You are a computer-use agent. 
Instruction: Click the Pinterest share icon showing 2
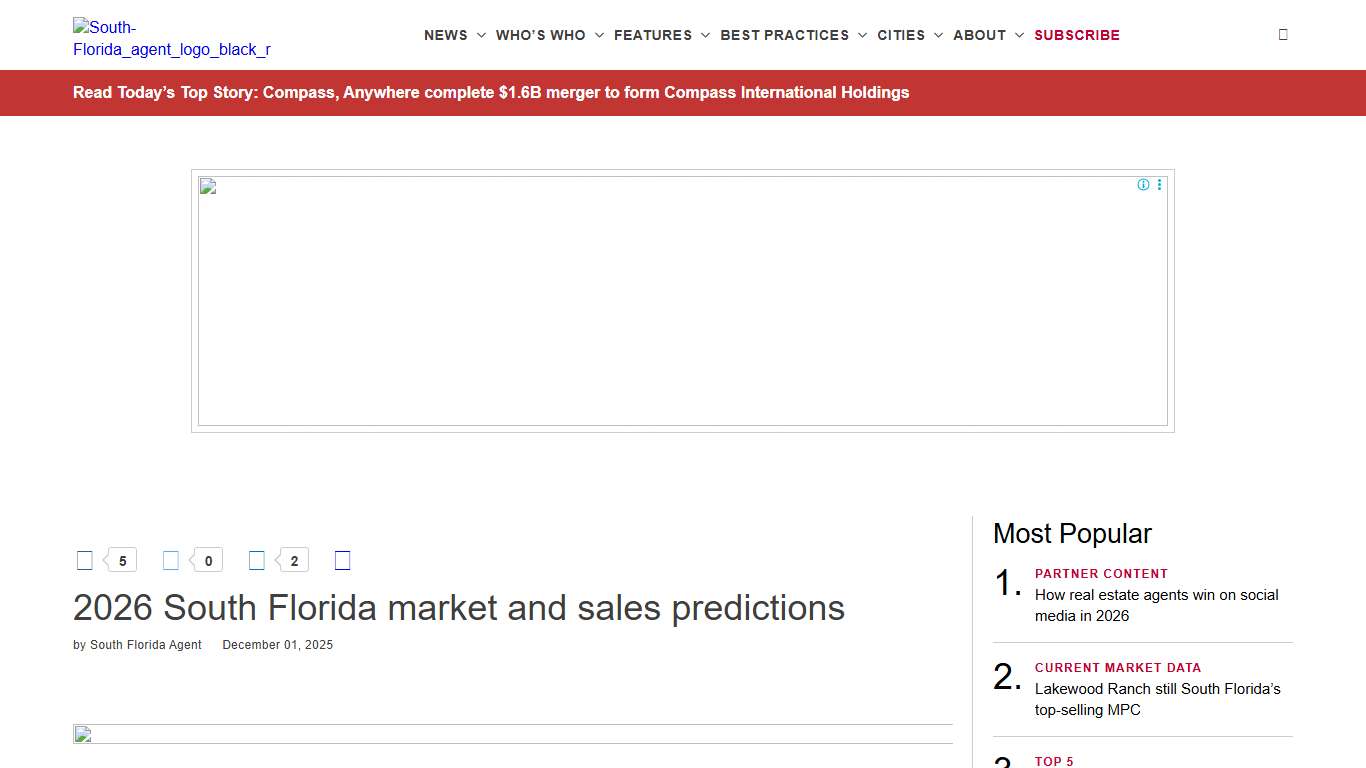[256, 559]
